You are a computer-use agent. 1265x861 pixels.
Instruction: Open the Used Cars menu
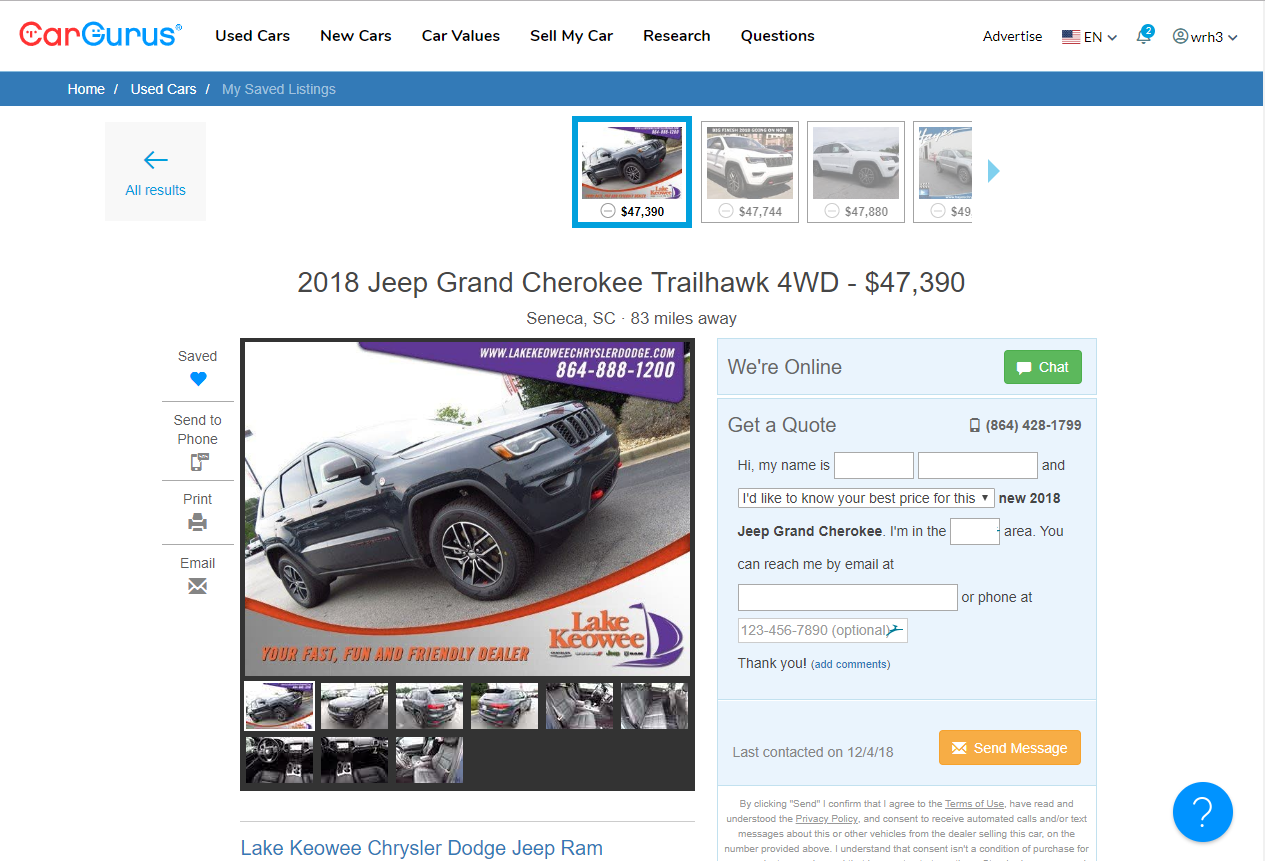tap(253, 36)
